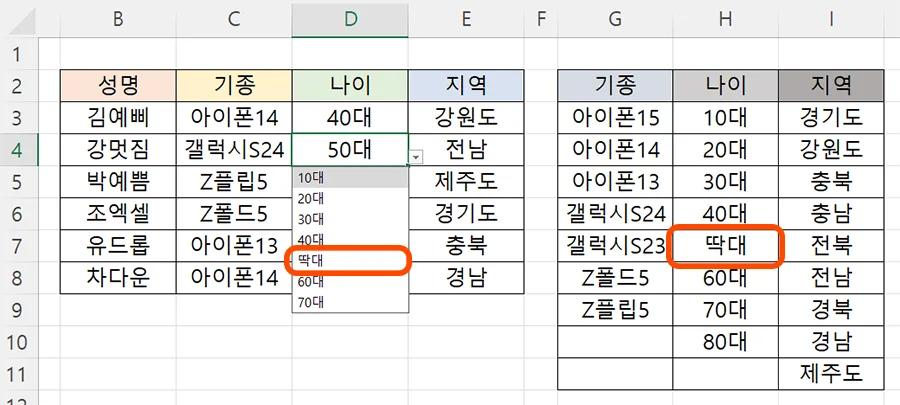
Task: Click the 기종 header cell in column C
Action: tap(234, 85)
